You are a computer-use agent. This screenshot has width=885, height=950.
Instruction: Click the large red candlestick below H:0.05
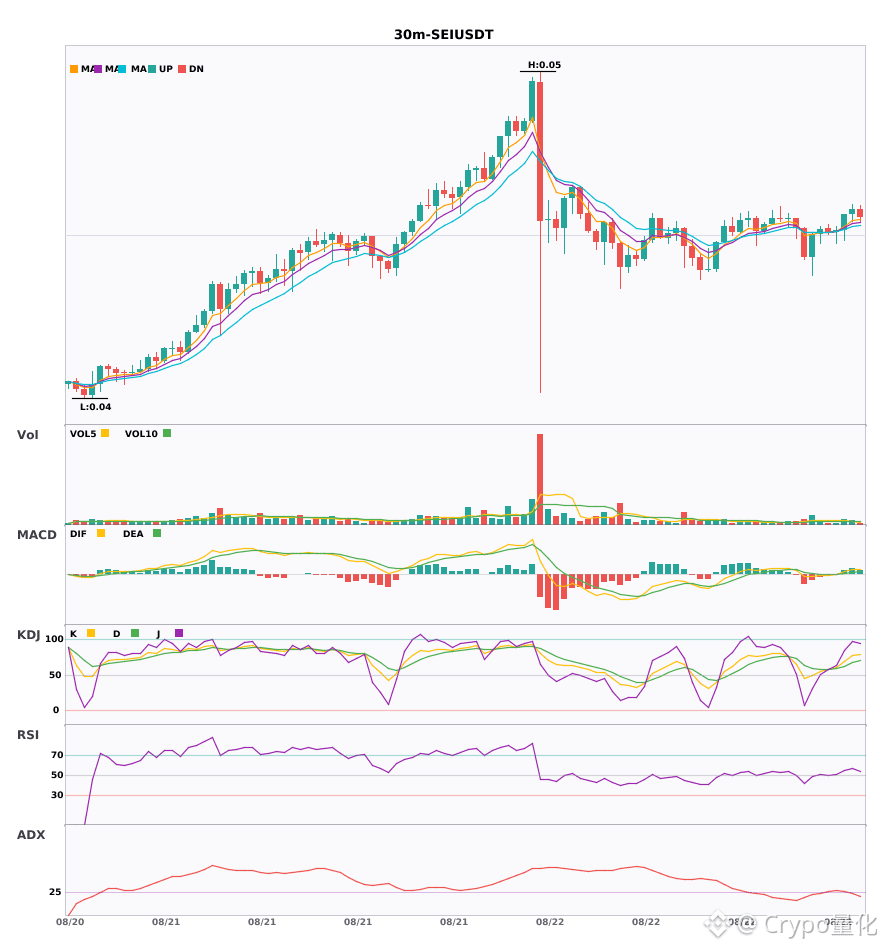tap(540, 151)
